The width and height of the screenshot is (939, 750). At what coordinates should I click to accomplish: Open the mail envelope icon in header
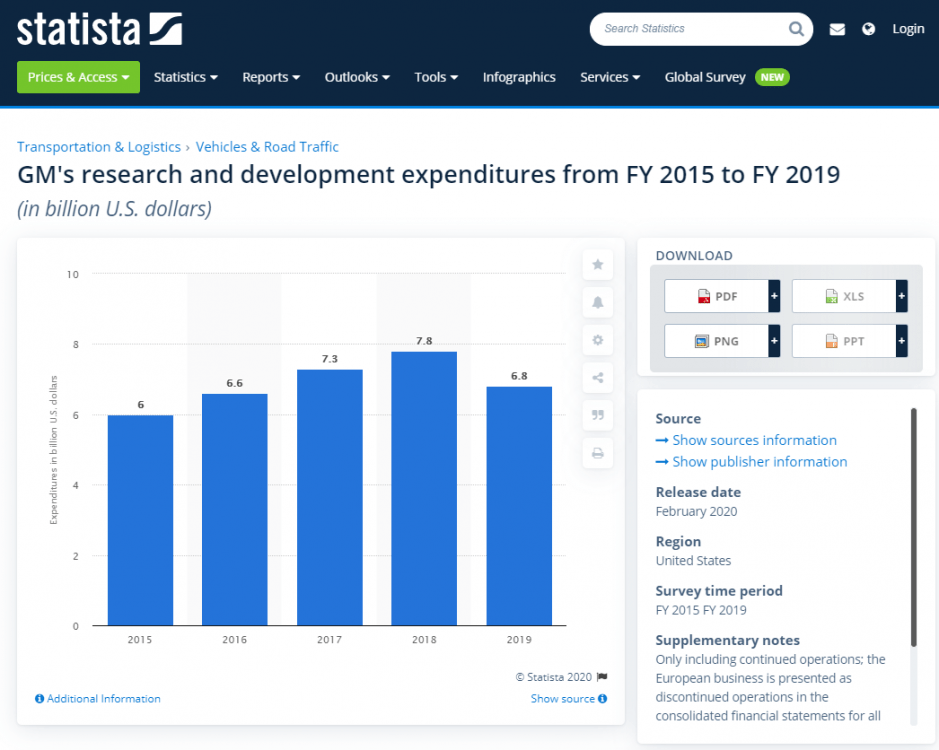(x=837, y=29)
